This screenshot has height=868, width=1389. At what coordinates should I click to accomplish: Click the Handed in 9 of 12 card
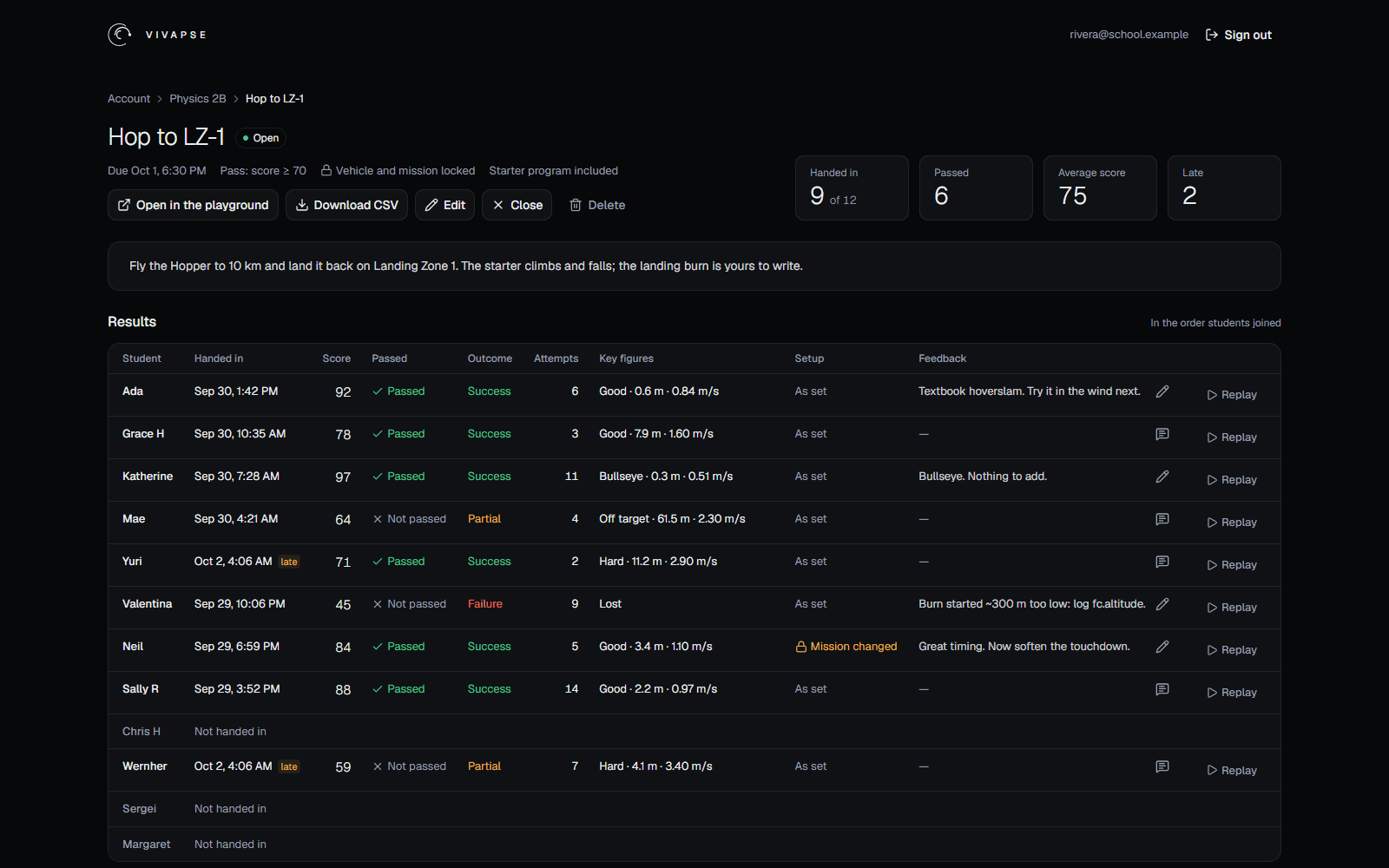click(852, 187)
